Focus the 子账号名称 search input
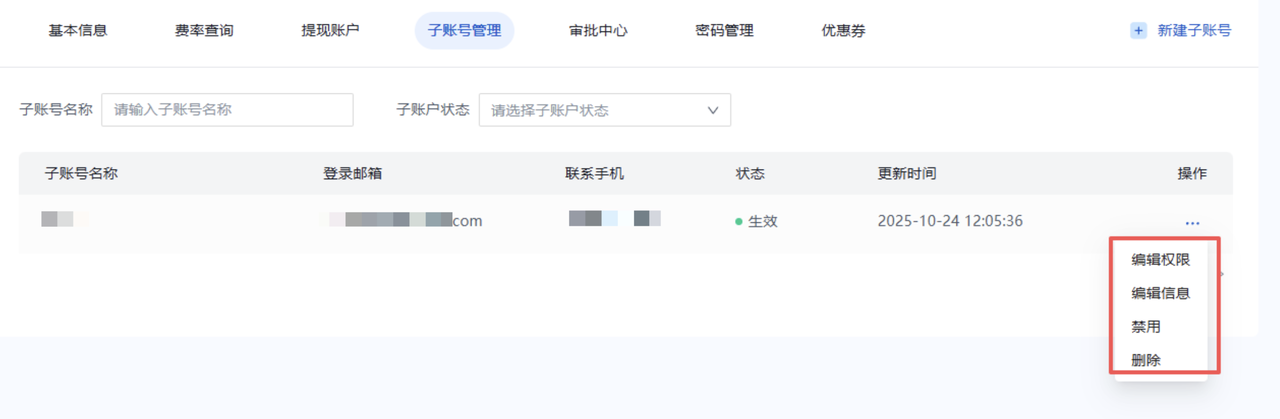 coord(227,110)
